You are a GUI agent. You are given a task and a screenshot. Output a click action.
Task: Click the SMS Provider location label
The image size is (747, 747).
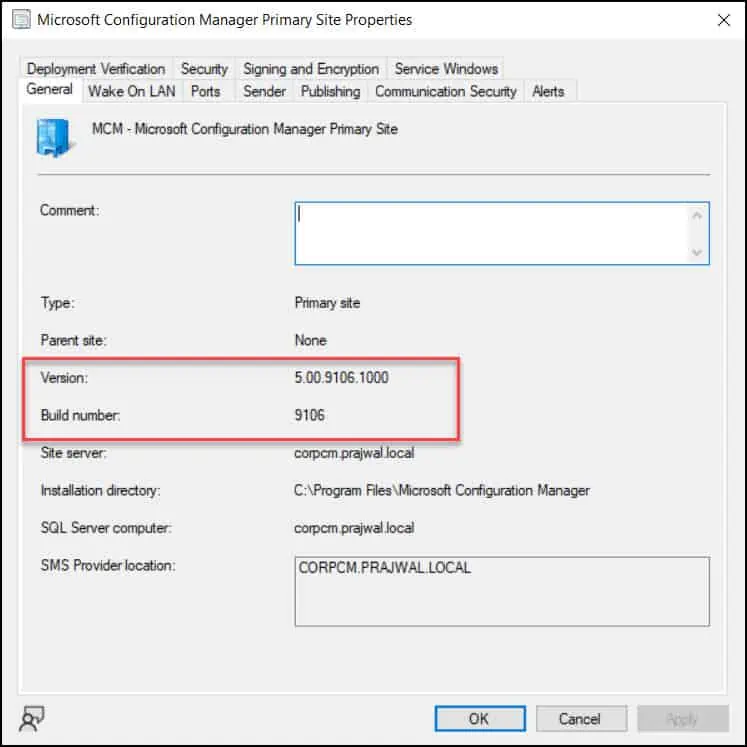tap(108, 565)
